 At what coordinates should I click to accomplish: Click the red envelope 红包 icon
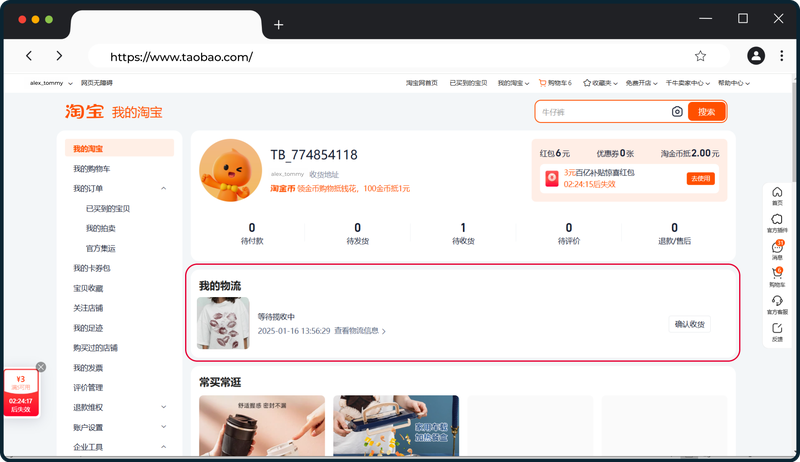coord(552,178)
